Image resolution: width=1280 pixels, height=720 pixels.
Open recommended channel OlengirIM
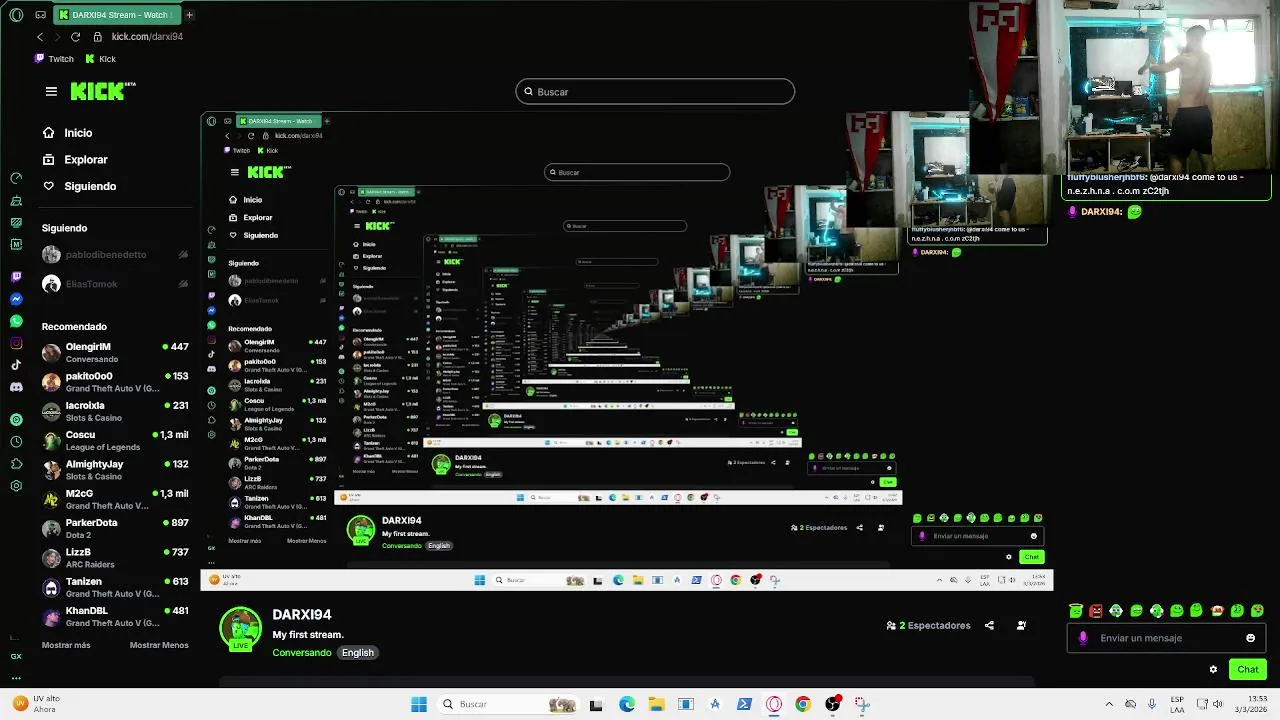click(x=115, y=353)
